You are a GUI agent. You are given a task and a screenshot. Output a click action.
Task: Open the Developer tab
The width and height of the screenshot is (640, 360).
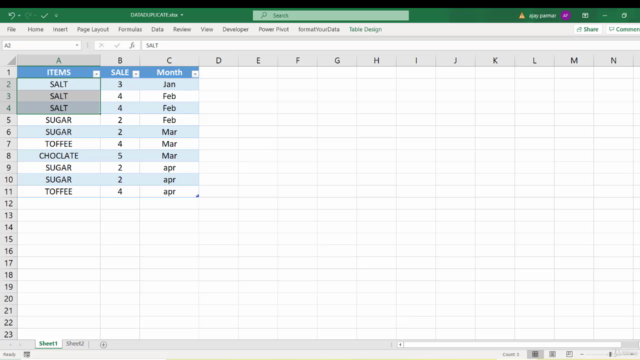click(x=236, y=29)
